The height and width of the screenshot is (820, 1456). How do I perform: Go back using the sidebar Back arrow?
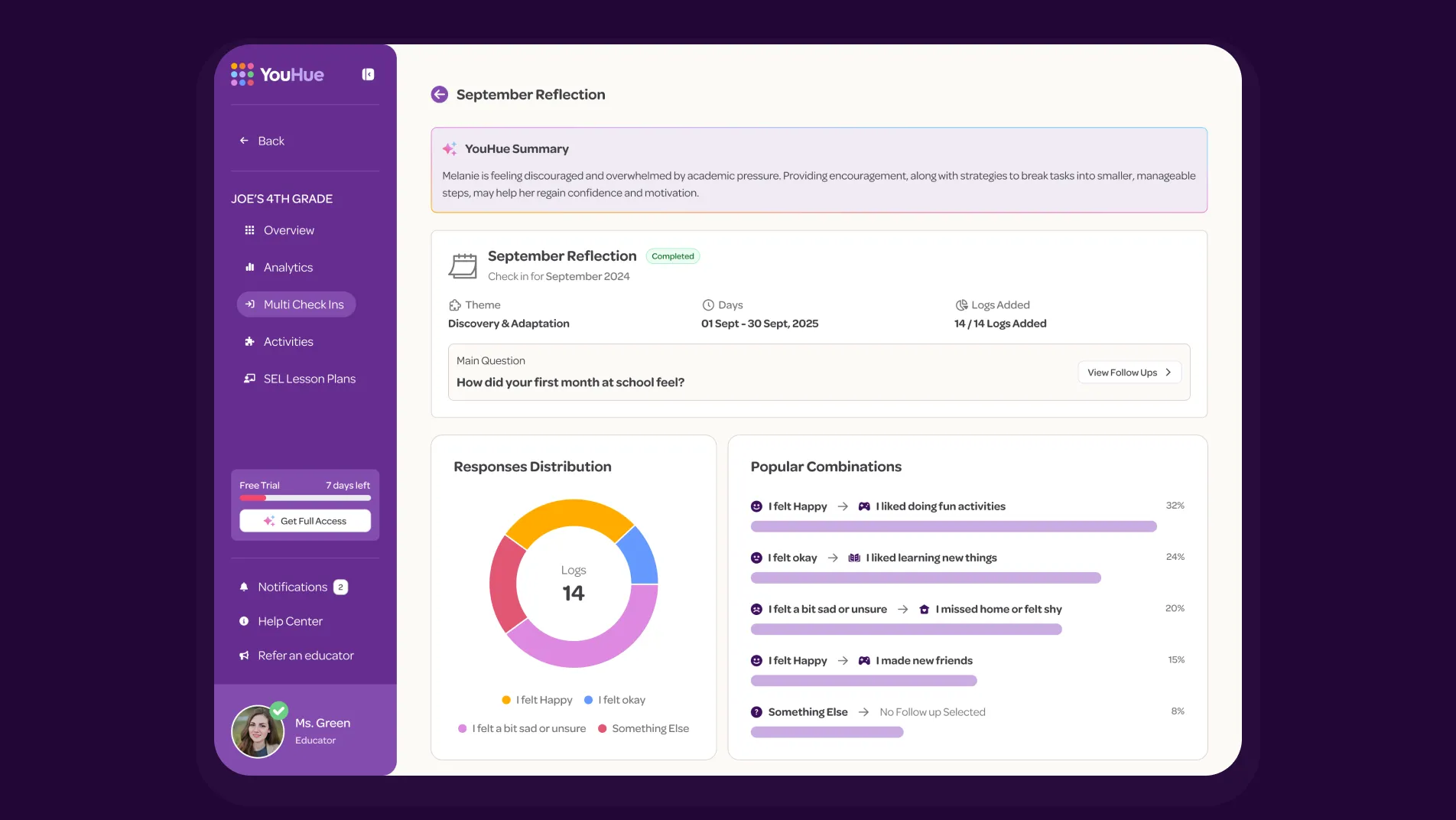[x=244, y=141]
